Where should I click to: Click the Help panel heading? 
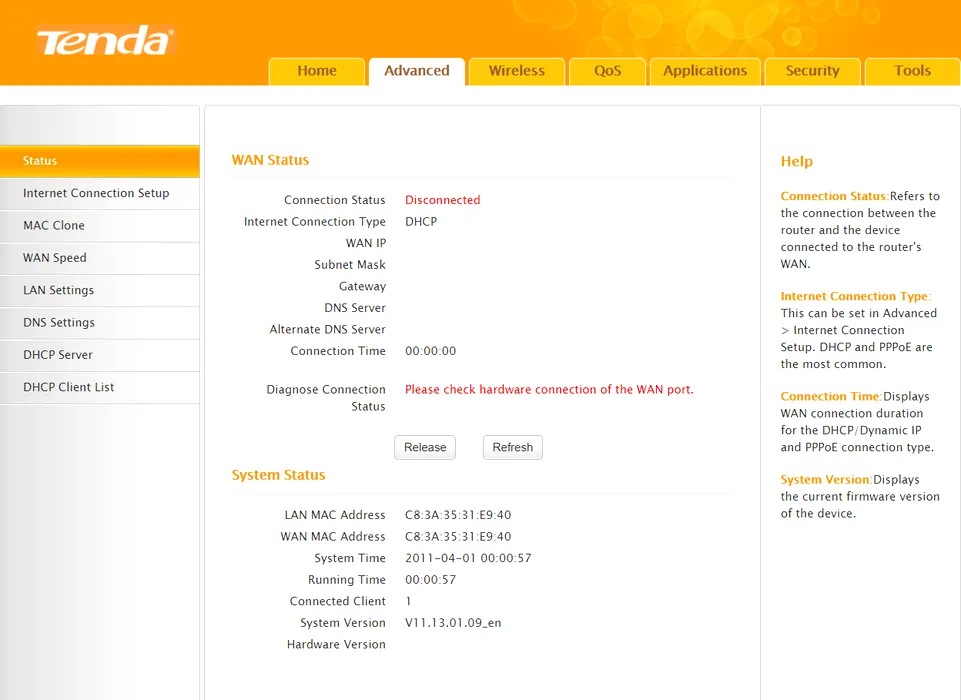pos(797,161)
